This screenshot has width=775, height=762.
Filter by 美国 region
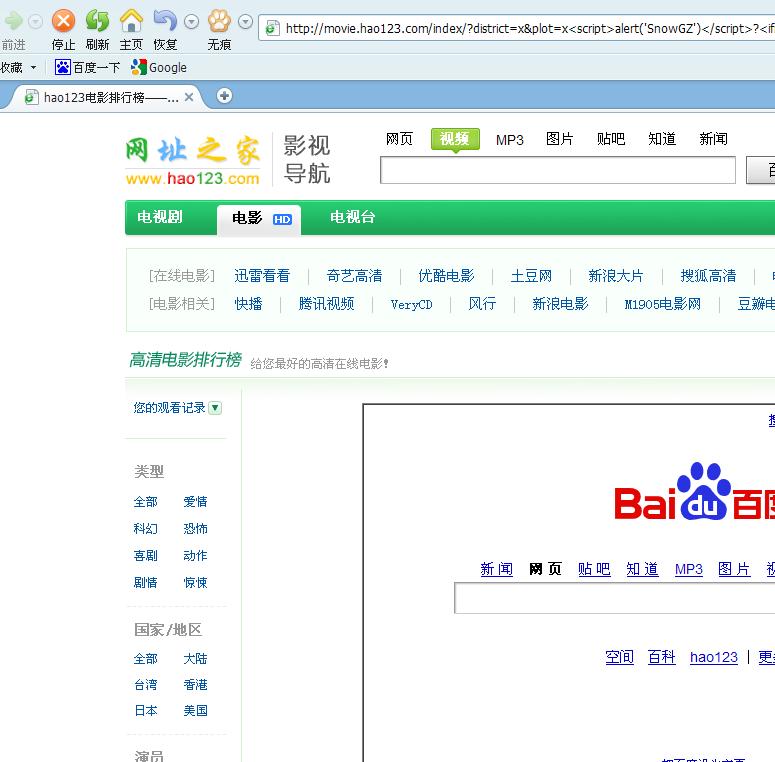click(x=195, y=711)
